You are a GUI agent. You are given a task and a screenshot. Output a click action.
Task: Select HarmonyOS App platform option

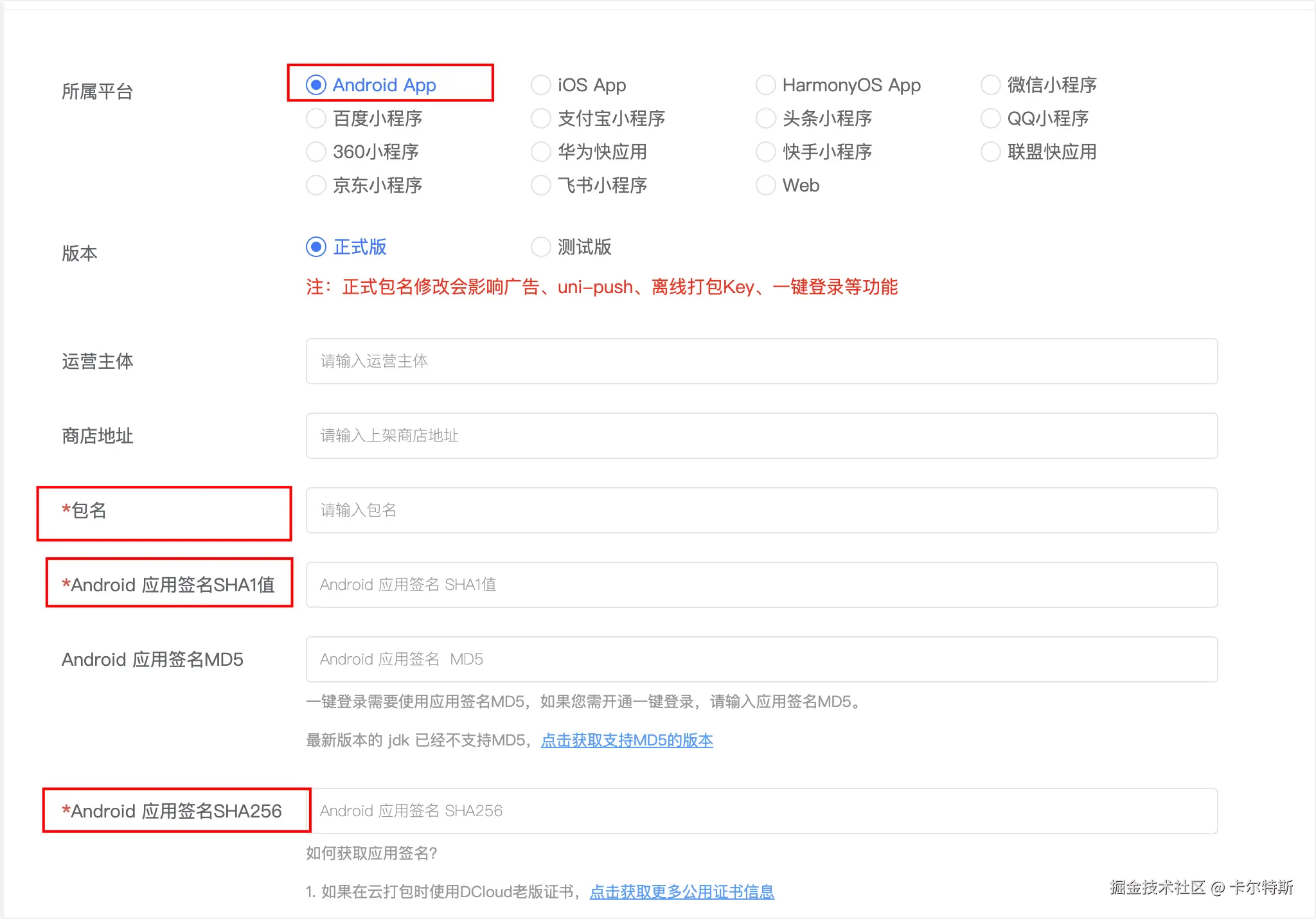pos(766,85)
